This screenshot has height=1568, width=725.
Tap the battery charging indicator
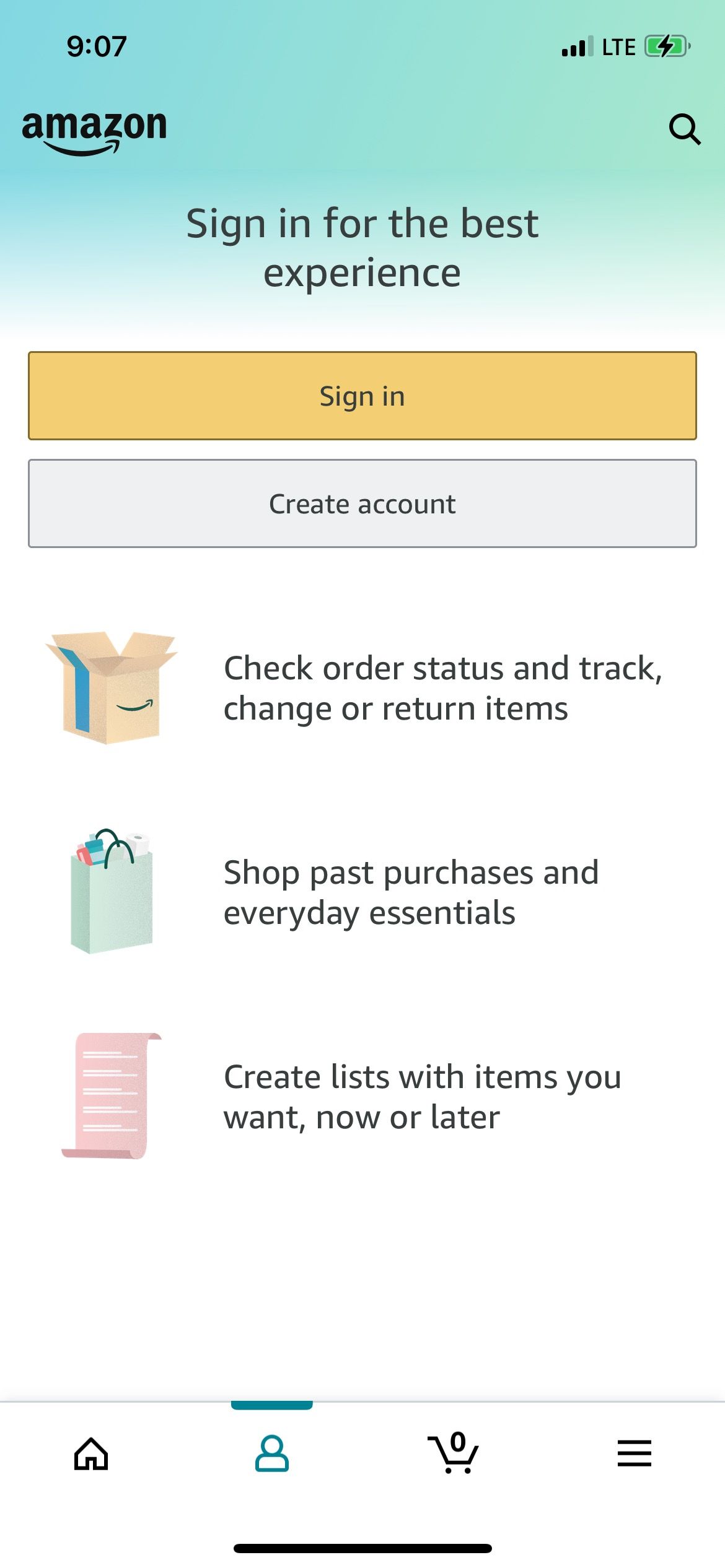coord(667,46)
